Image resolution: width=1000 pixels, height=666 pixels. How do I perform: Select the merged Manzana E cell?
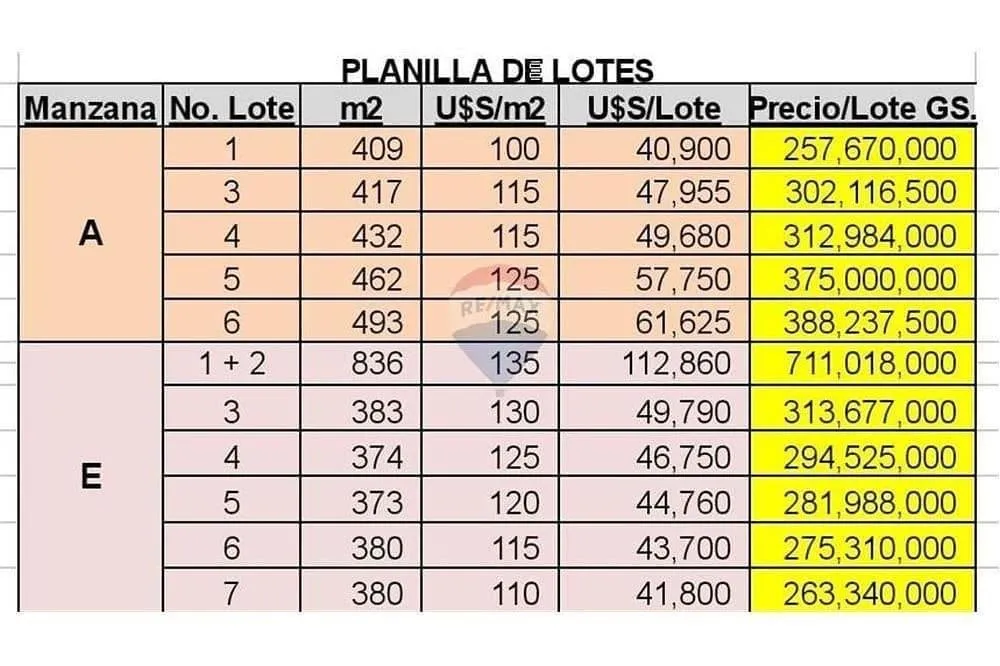pyautogui.click(x=91, y=477)
